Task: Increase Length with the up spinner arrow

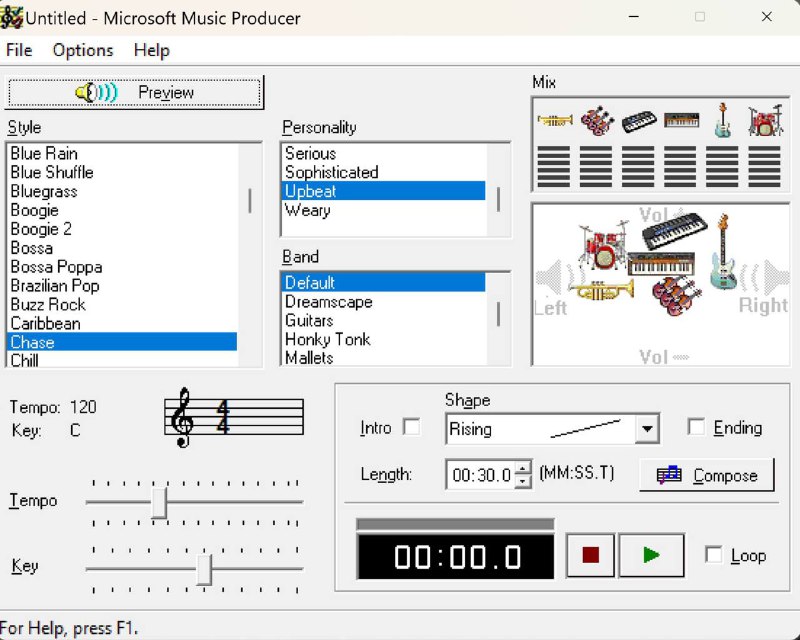Action: [x=523, y=467]
